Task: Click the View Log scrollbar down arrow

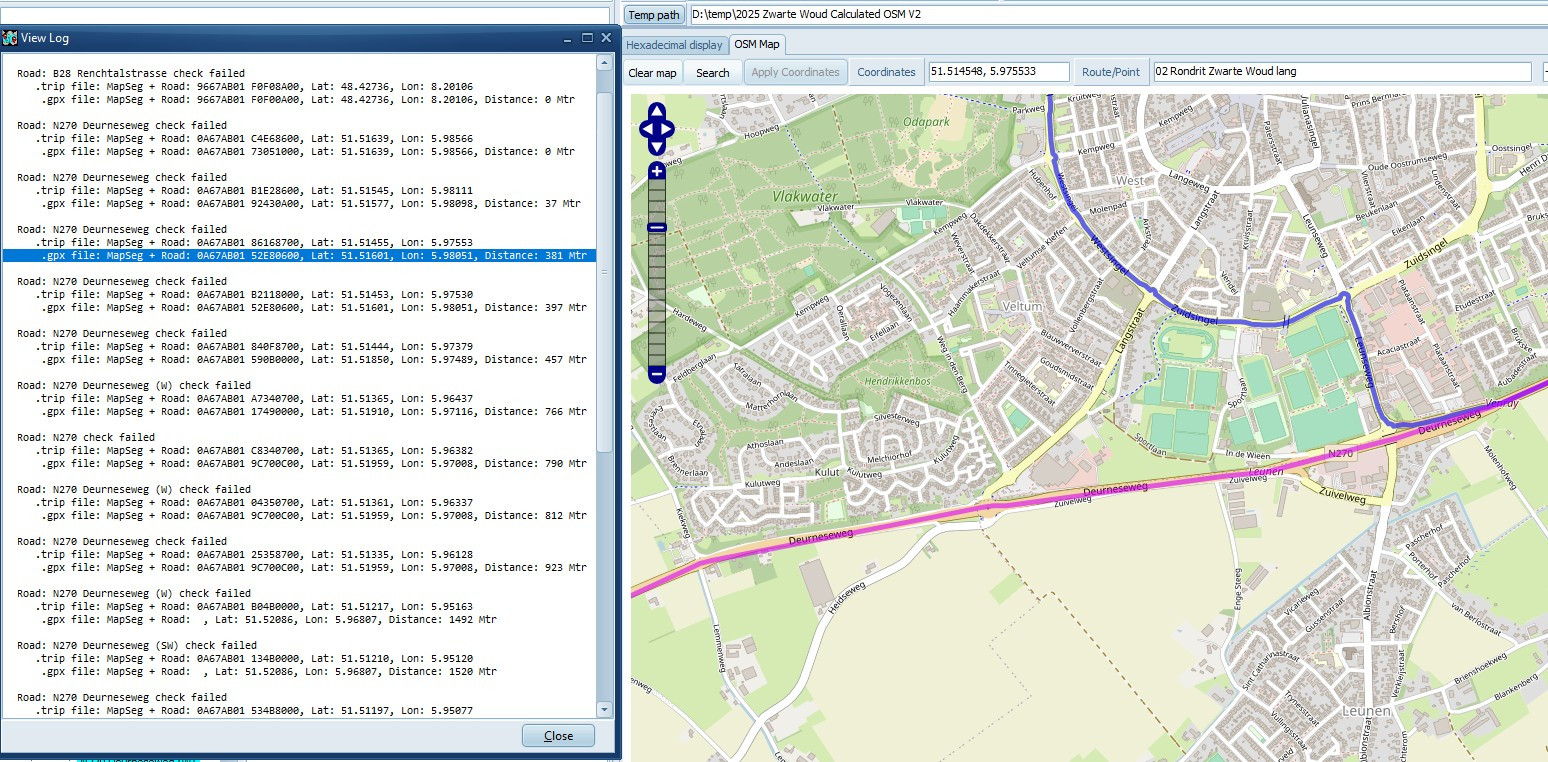Action: (604, 709)
